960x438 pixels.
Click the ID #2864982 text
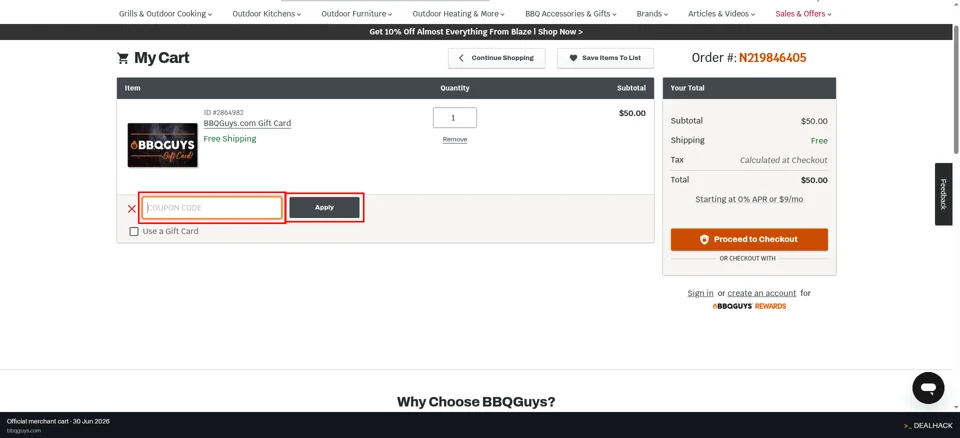(223, 113)
